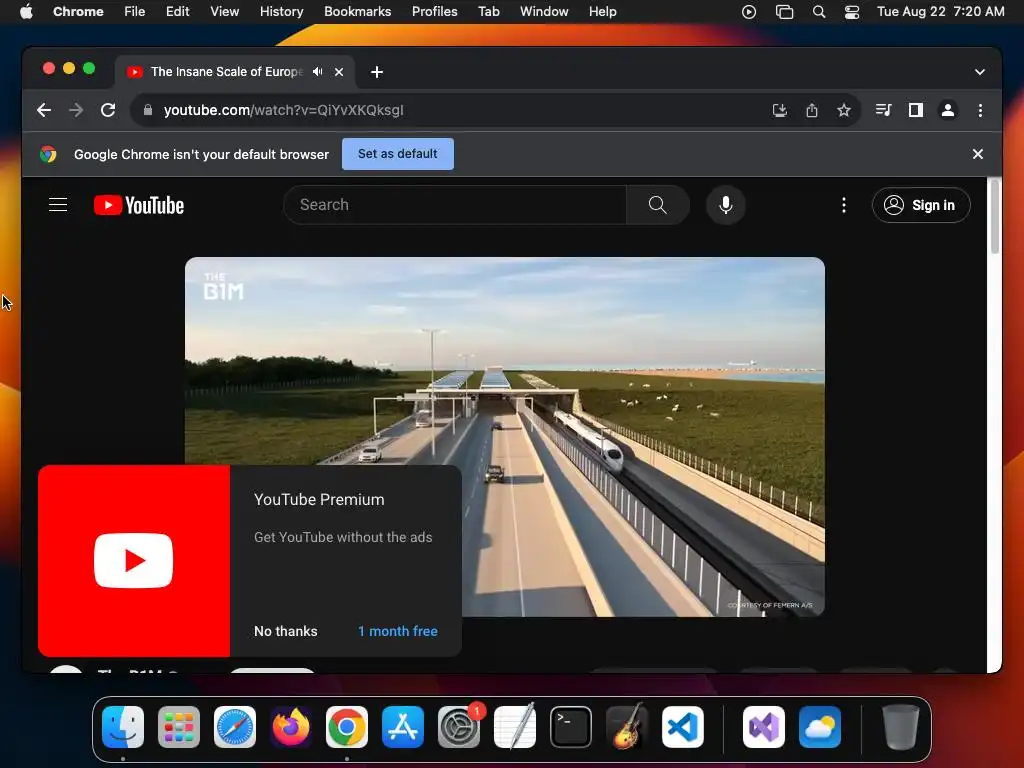The image size is (1024, 768).
Task: Open the Chrome app menu
Action: coord(78,12)
